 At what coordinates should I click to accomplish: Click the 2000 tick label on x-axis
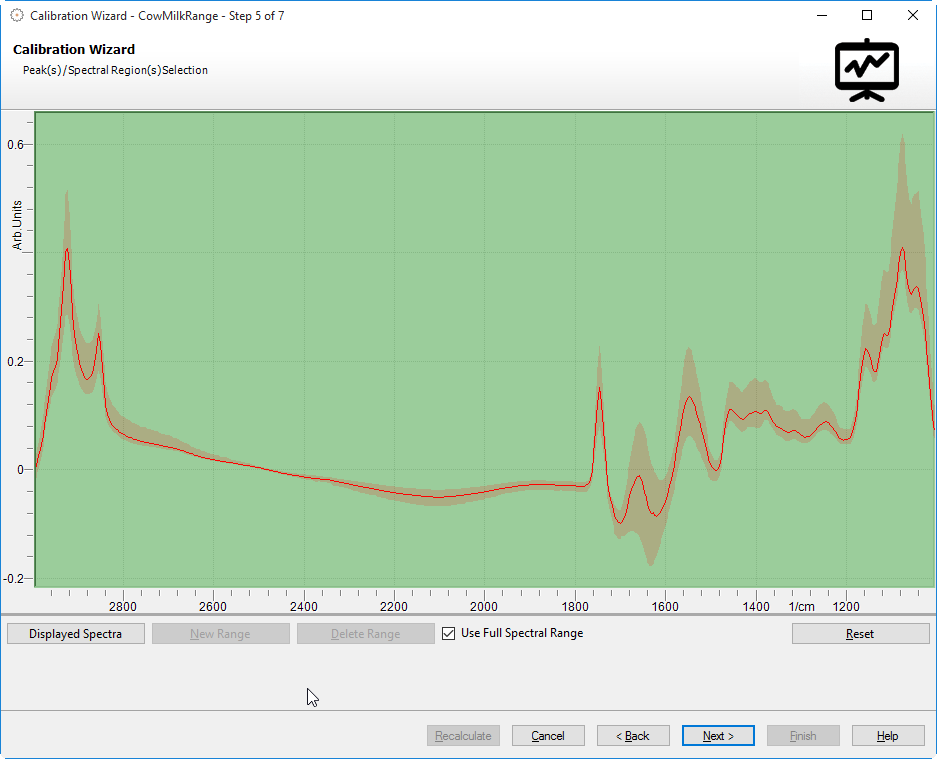[484, 606]
